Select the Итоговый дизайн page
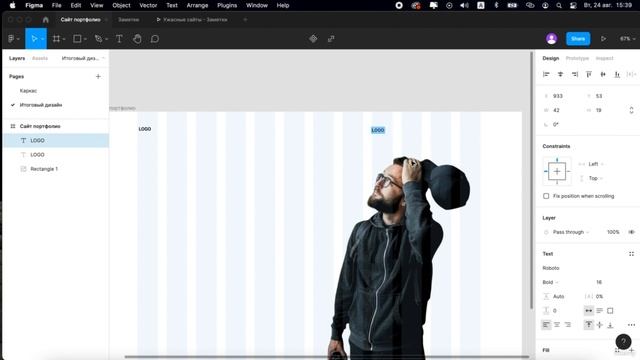This screenshot has height=360, width=640. pyautogui.click(x=41, y=105)
